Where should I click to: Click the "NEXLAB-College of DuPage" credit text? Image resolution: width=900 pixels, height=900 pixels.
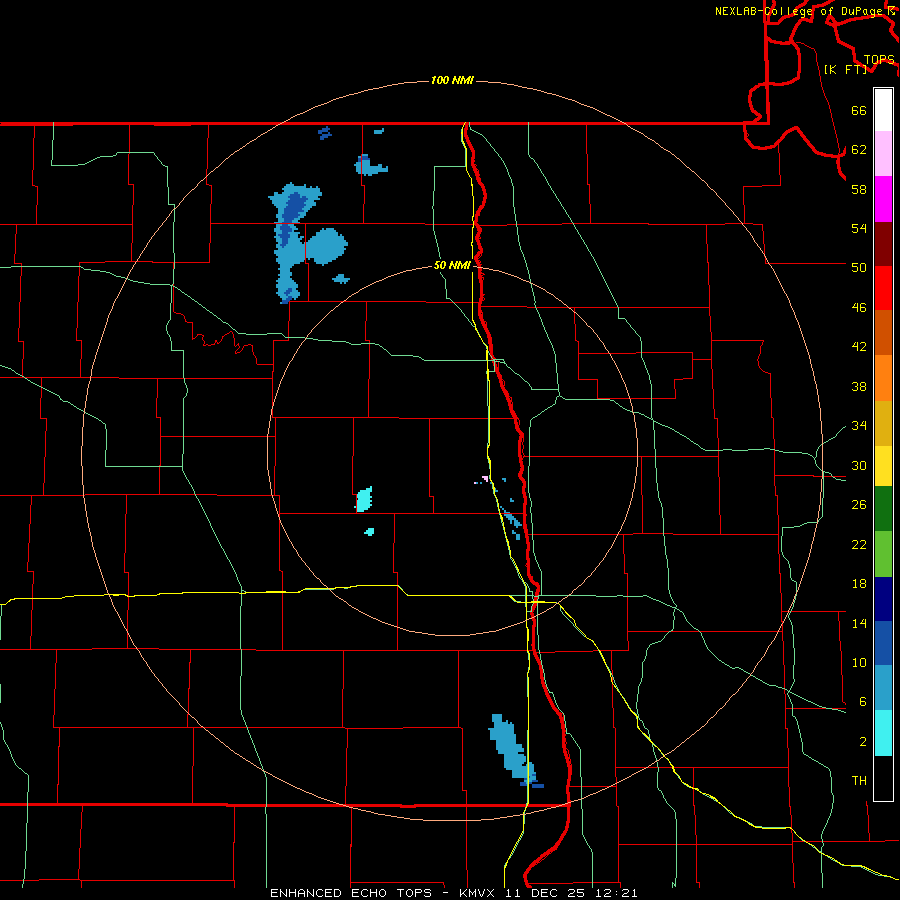coord(798,11)
